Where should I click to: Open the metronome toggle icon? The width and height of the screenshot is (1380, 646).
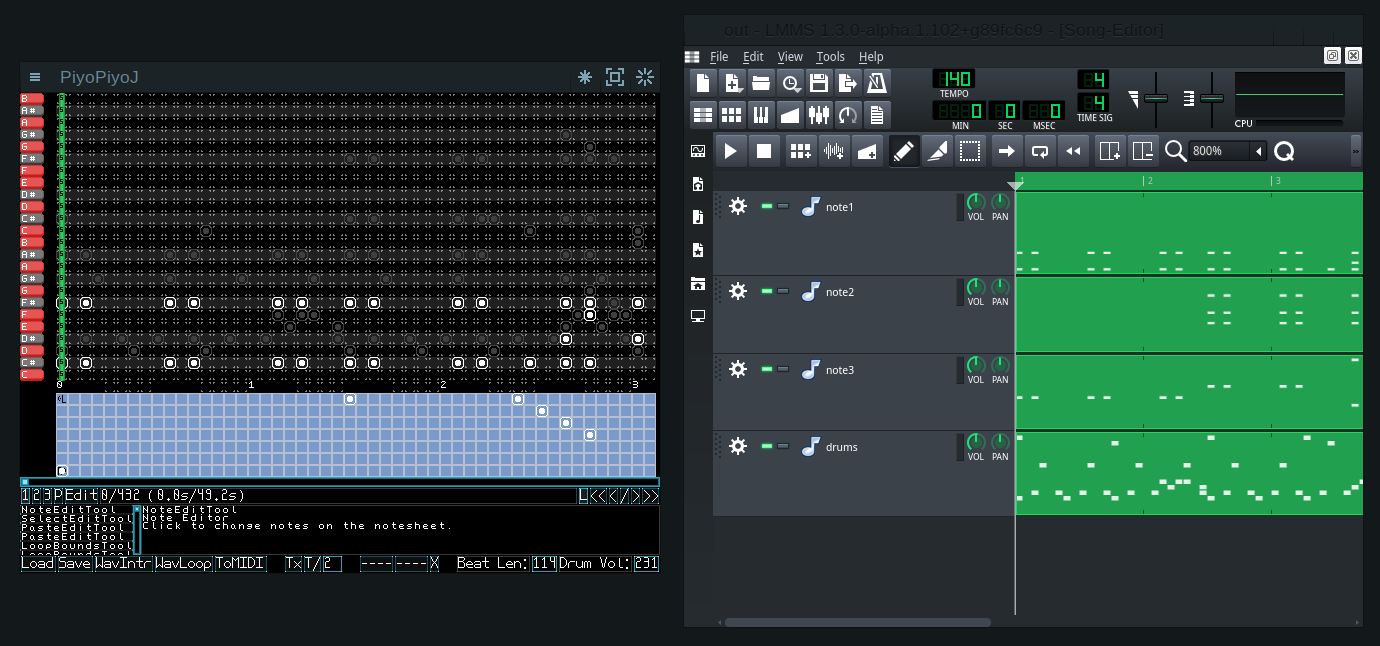pyautogui.click(x=876, y=83)
